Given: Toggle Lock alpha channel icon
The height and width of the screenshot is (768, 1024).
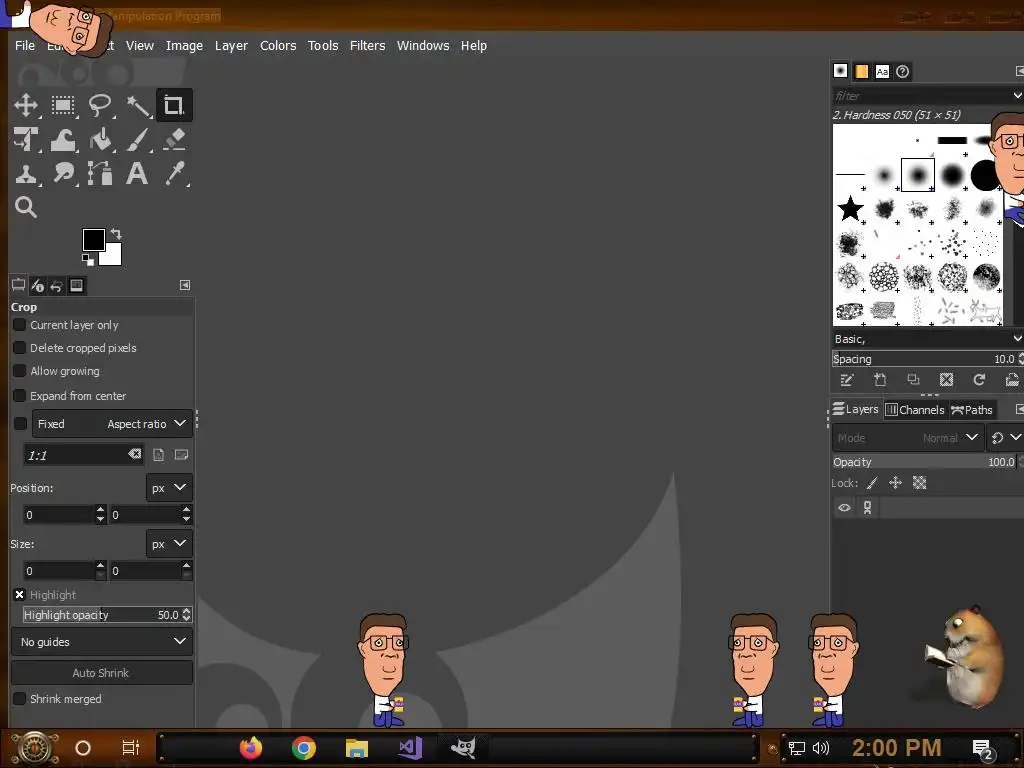Looking at the screenshot, I should [x=920, y=483].
